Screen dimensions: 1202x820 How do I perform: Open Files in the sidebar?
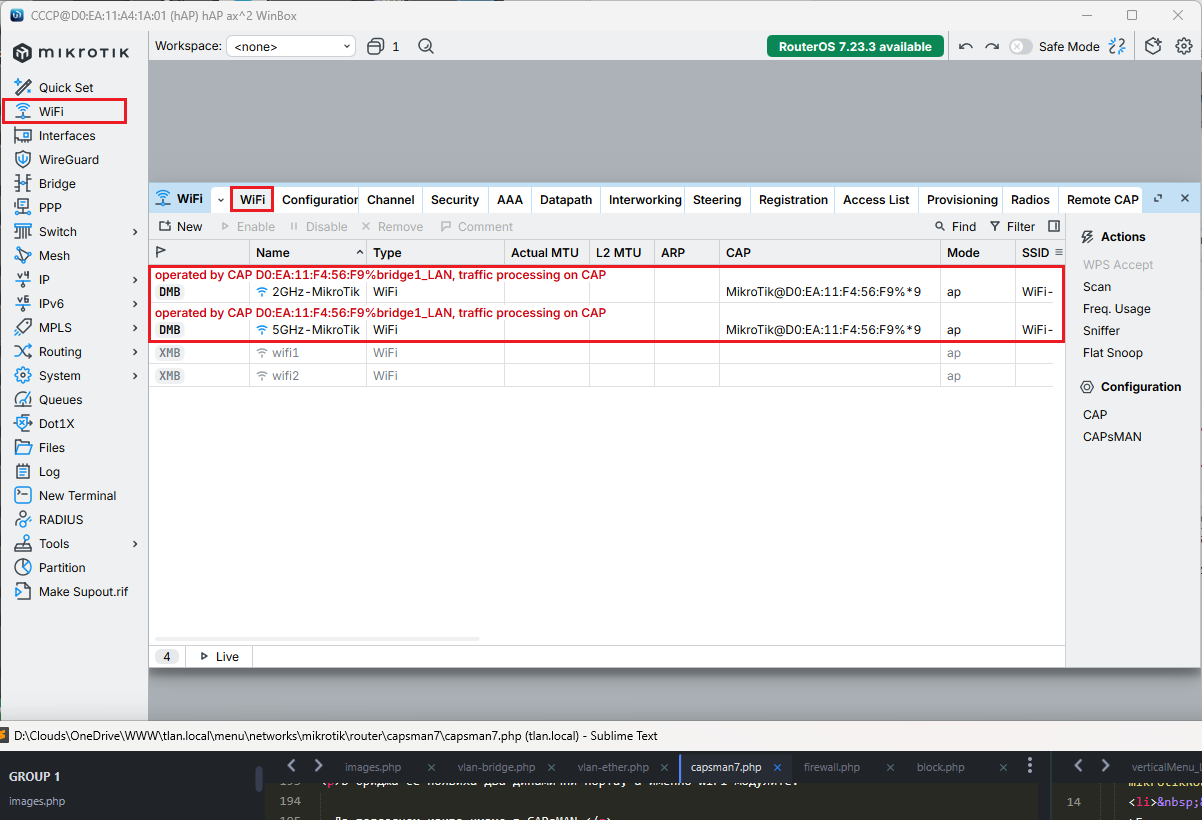(52, 447)
